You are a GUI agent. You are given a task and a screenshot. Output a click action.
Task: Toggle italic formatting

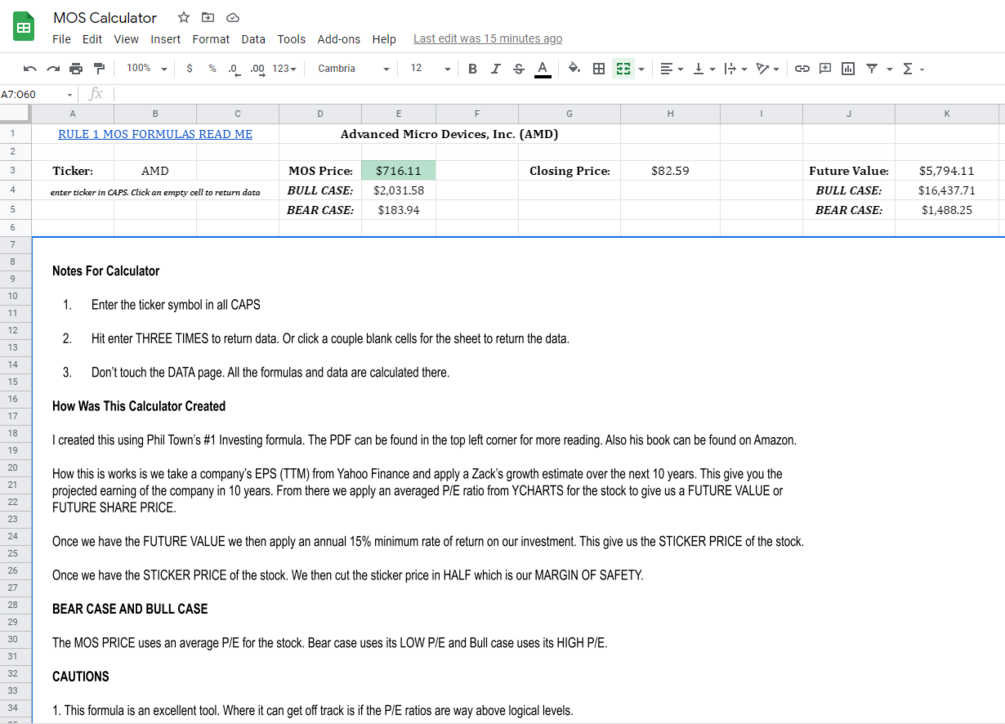pyautogui.click(x=495, y=69)
